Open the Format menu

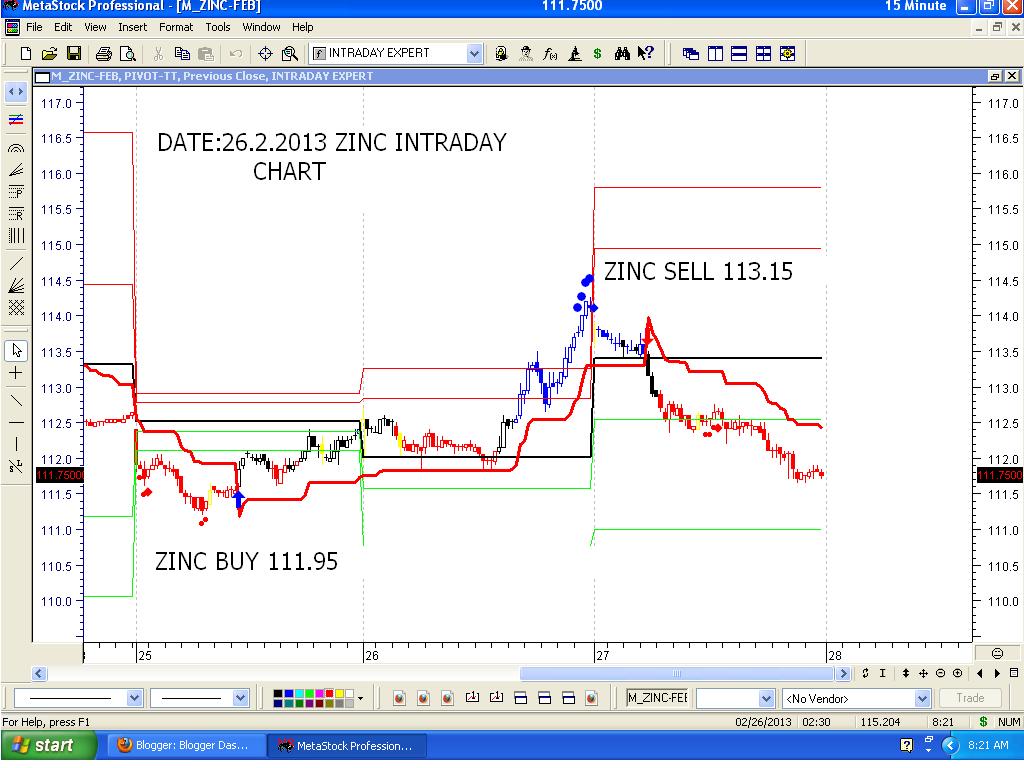click(x=176, y=27)
